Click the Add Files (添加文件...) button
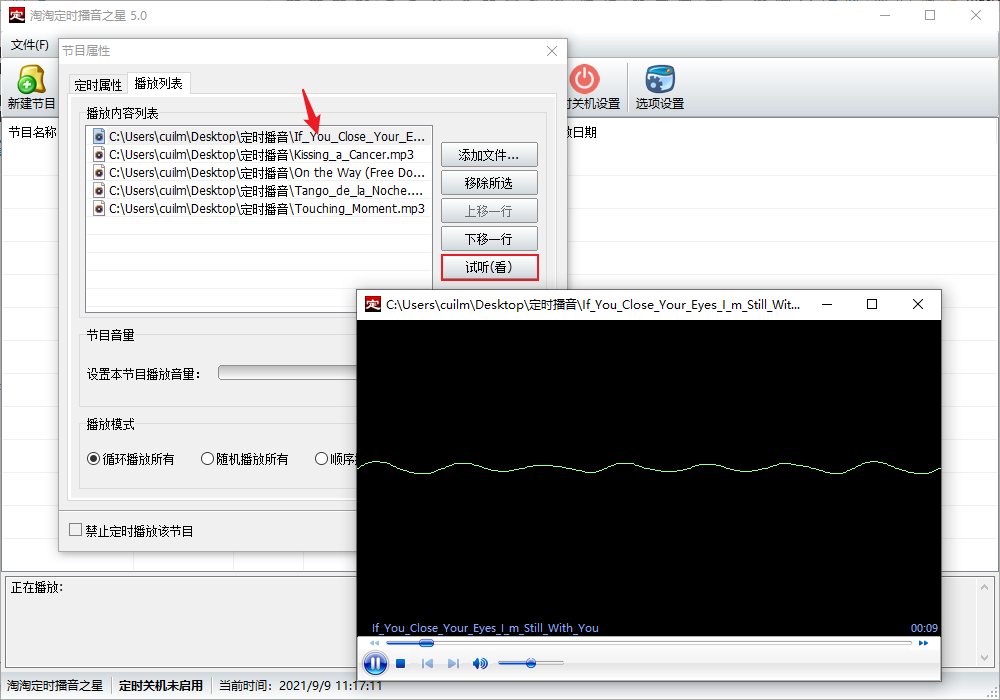 click(x=489, y=155)
